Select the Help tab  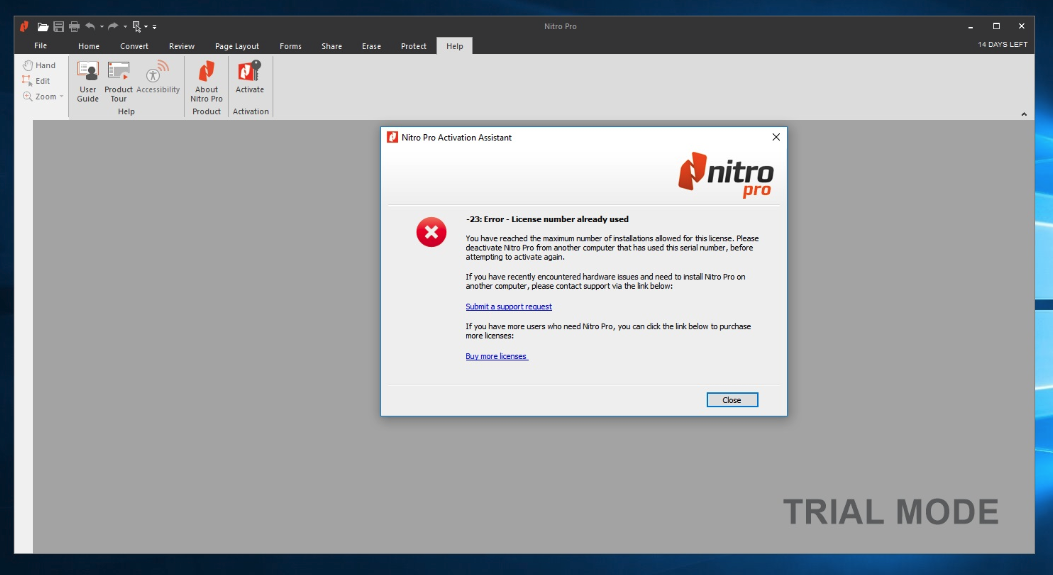[x=455, y=46]
